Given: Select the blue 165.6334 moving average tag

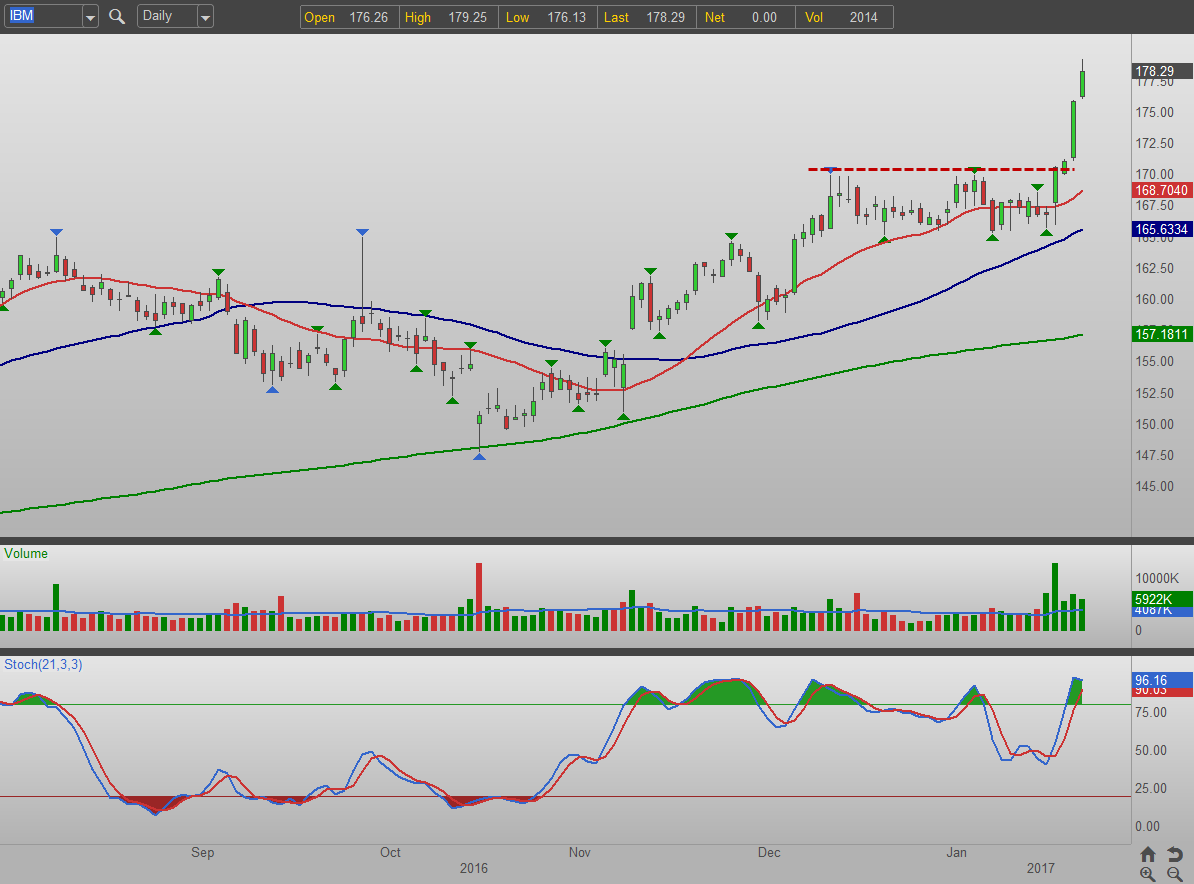Looking at the screenshot, I should [1161, 229].
